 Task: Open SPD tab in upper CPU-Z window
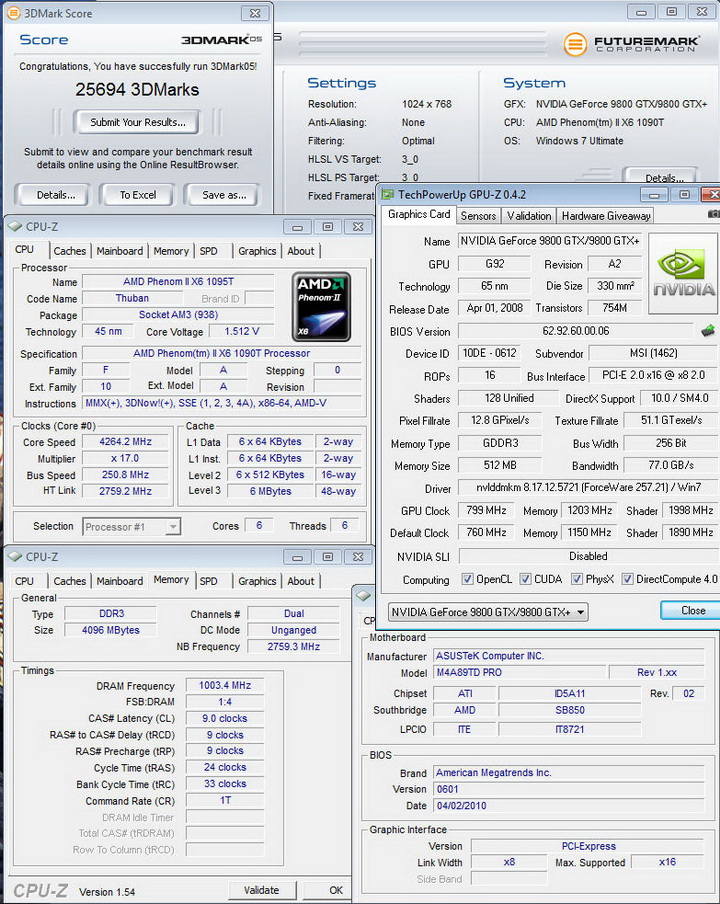(x=209, y=251)
